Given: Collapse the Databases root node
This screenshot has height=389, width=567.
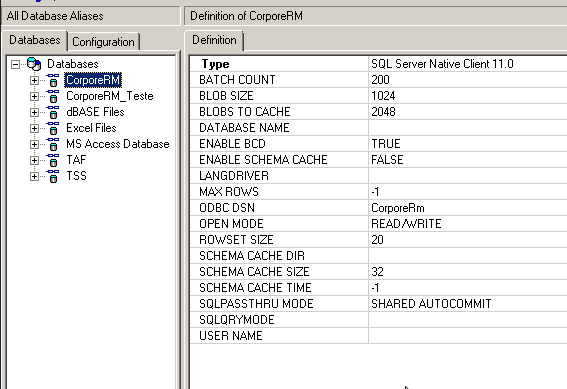Looking at the screenshot, I should 15,65.
